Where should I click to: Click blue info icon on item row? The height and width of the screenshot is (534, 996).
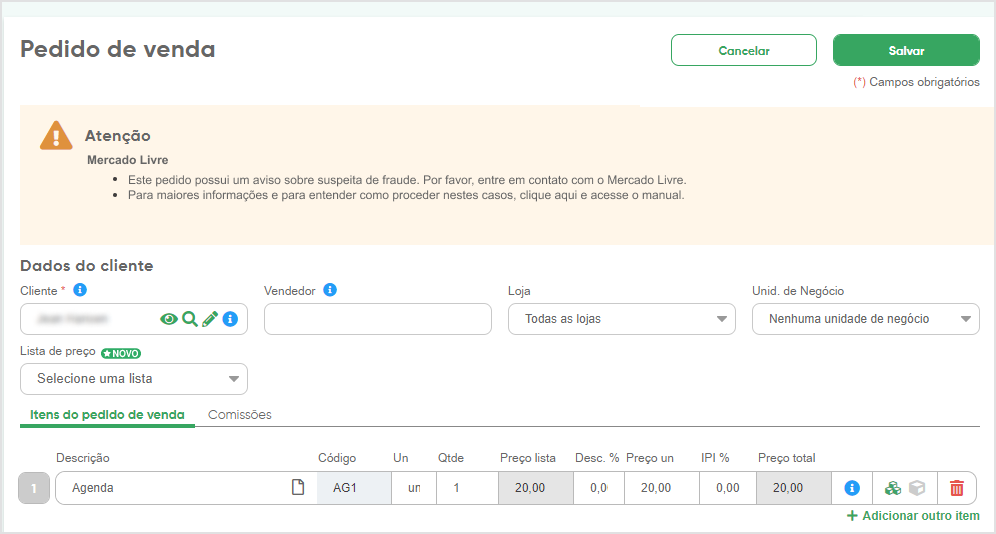coord(852,488)
